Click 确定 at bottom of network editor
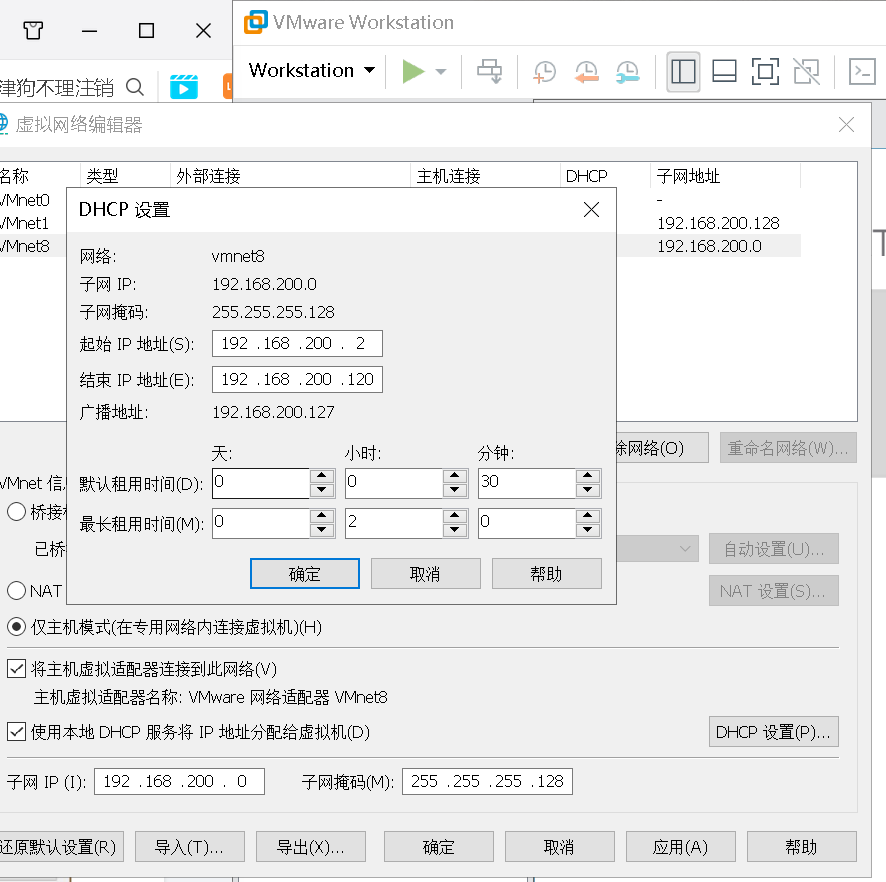This screenshot has width=886, height=882. pos(438,846)
